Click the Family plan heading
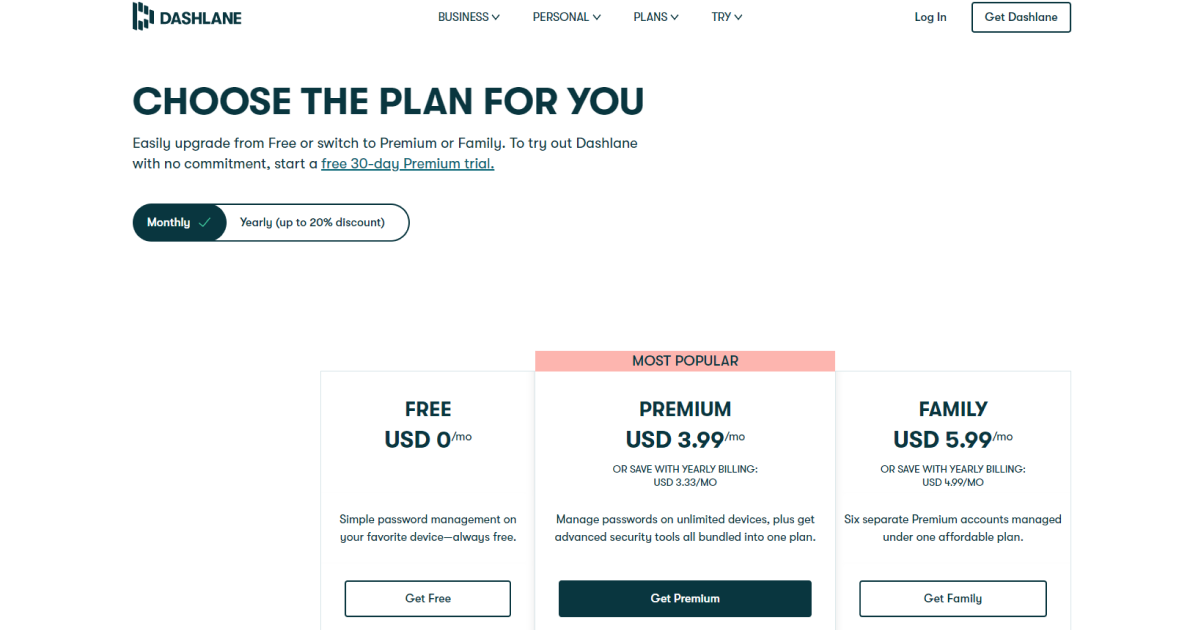The width and height of the screenshot is (1200, 630). [x=953, y=409]
